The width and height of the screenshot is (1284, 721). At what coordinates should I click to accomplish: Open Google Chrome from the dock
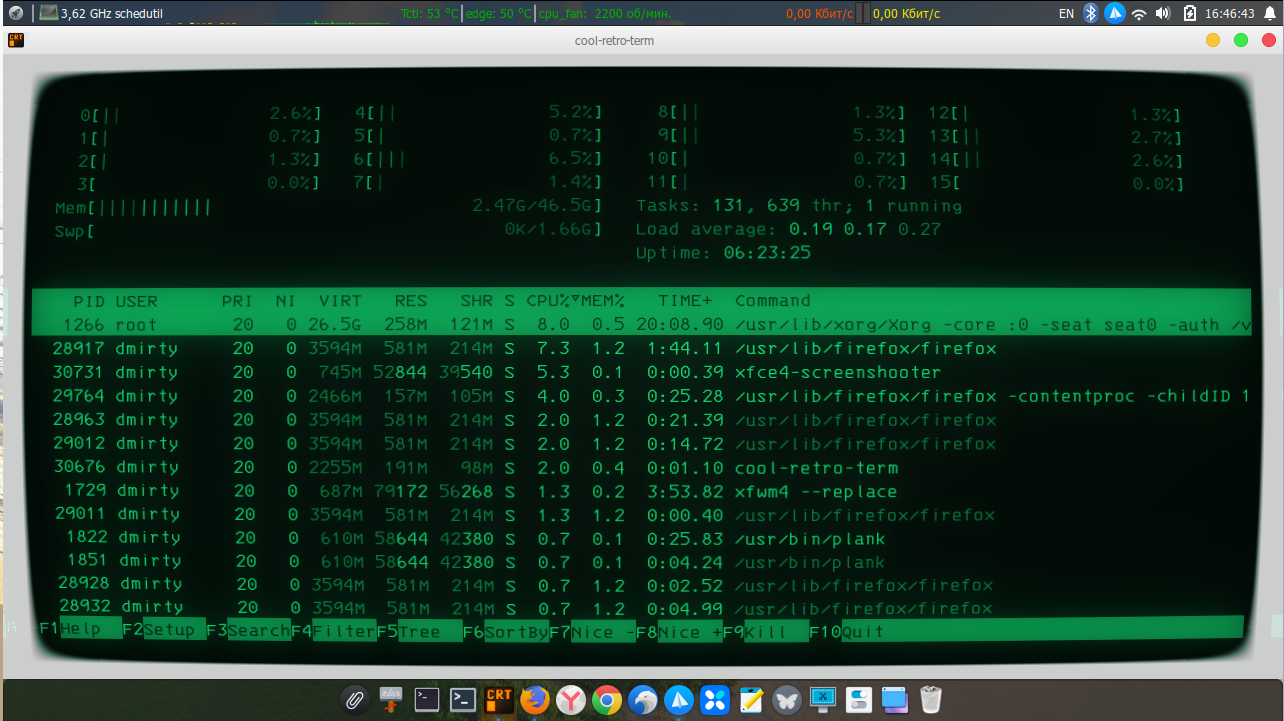[607, 699]
